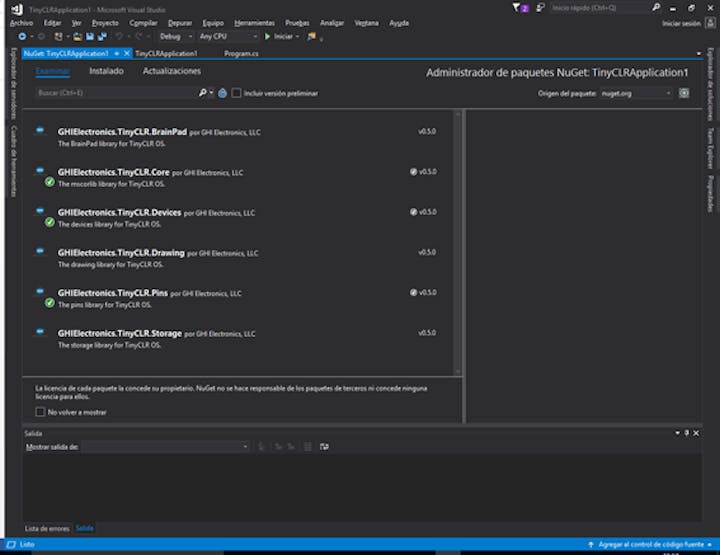The image size is (720, 555).
Task: Check No volver a mostrar checkbox
Action: pyautogui.click(x=40, y=412)
